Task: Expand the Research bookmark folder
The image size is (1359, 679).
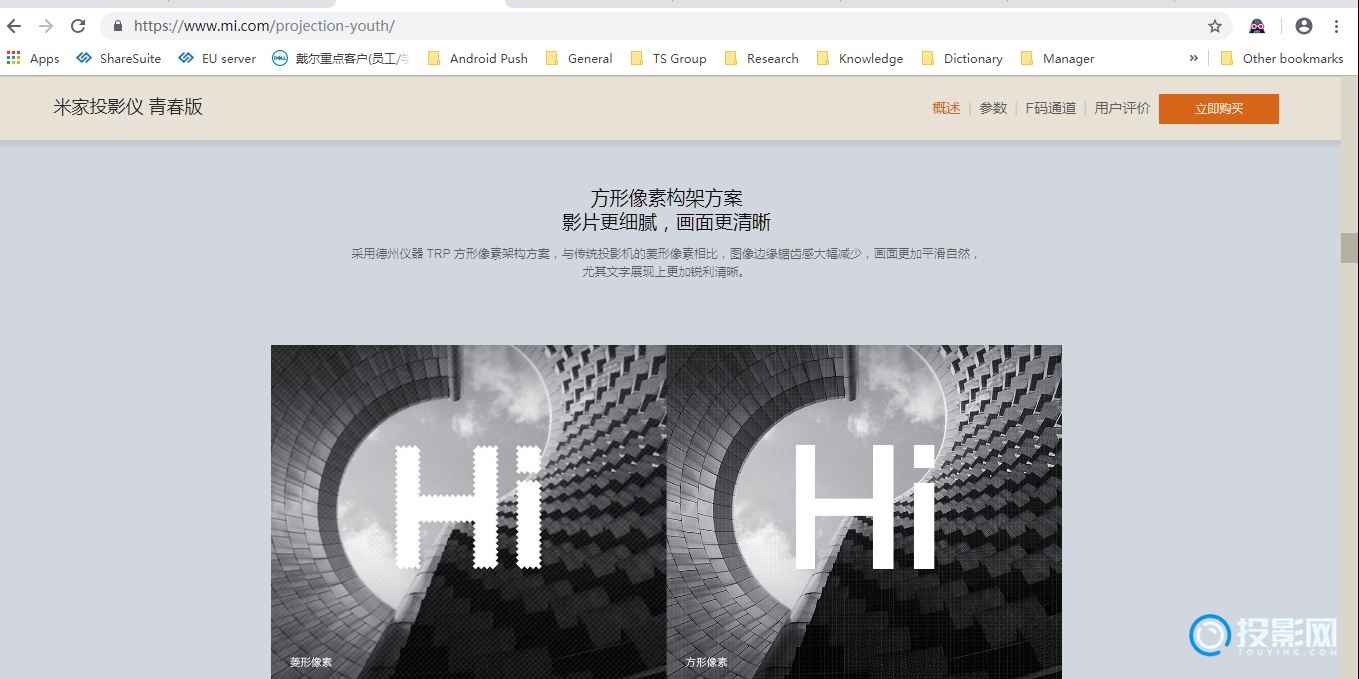Action: (761, 58)
